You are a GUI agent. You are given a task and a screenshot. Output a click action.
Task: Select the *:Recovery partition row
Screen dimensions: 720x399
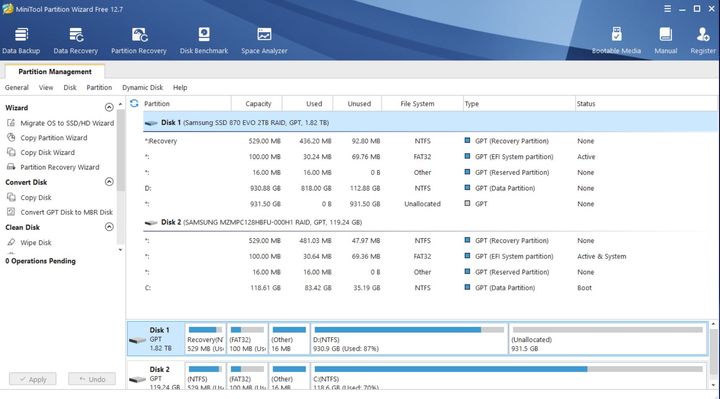point(430,141)
